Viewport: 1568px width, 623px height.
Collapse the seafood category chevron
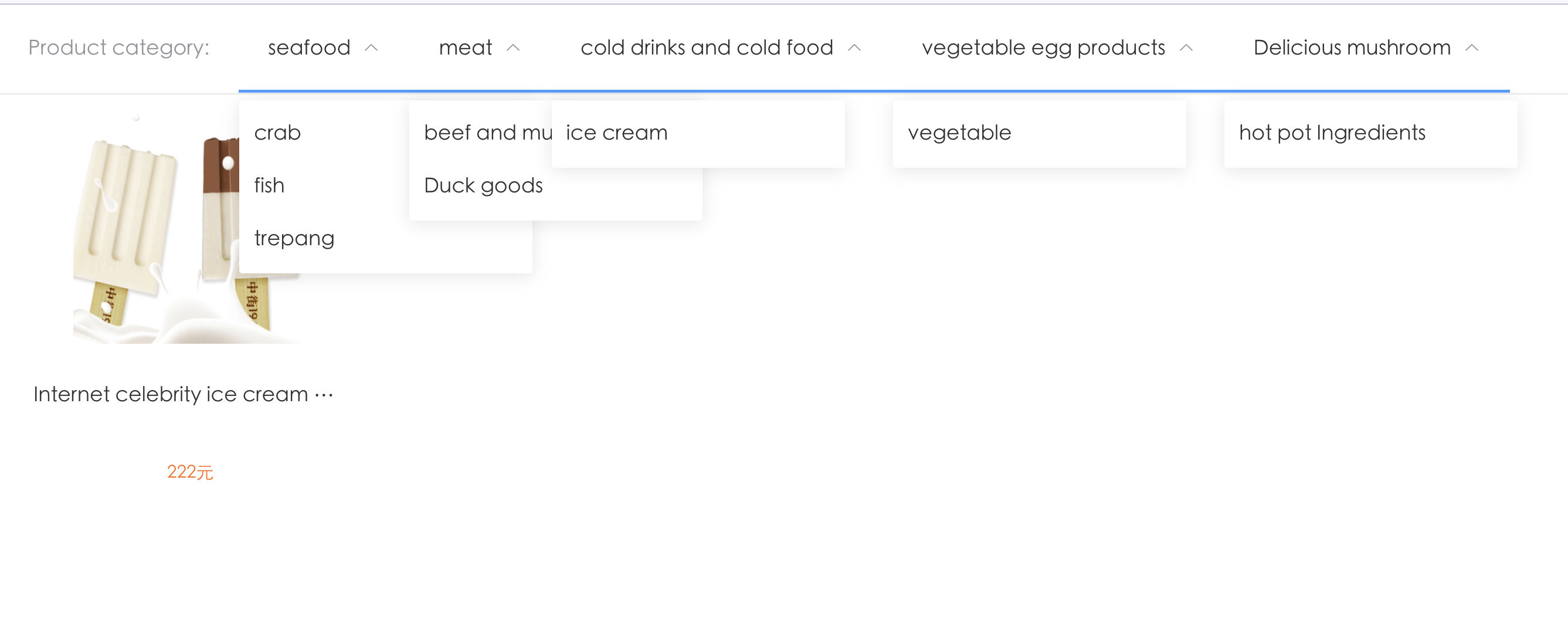(x=371, y=48)
